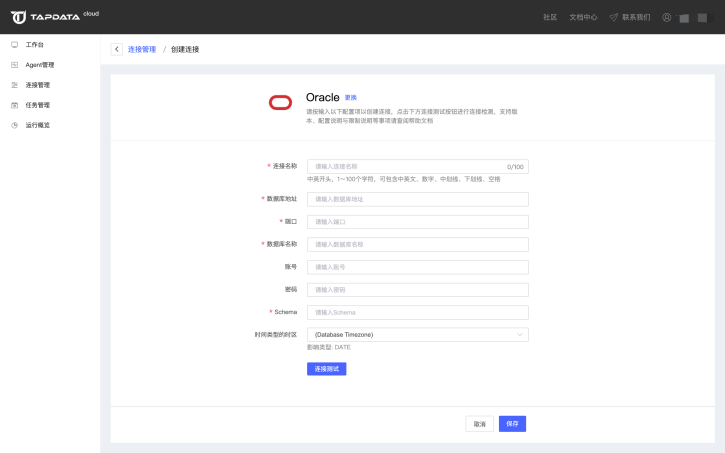725x453 pixels.
Task: Open Agent管理 menu item
Action: 40,65
